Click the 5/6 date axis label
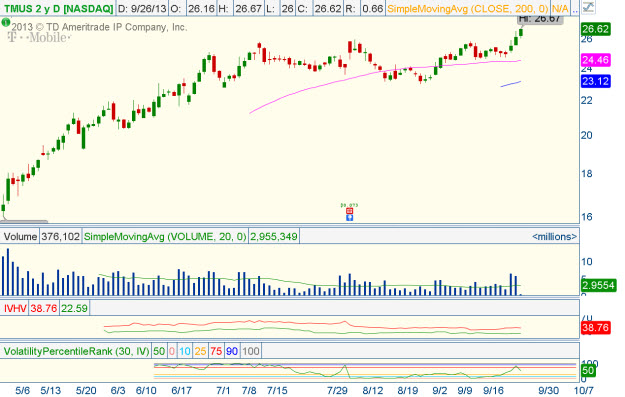 [x=22, y=390]
